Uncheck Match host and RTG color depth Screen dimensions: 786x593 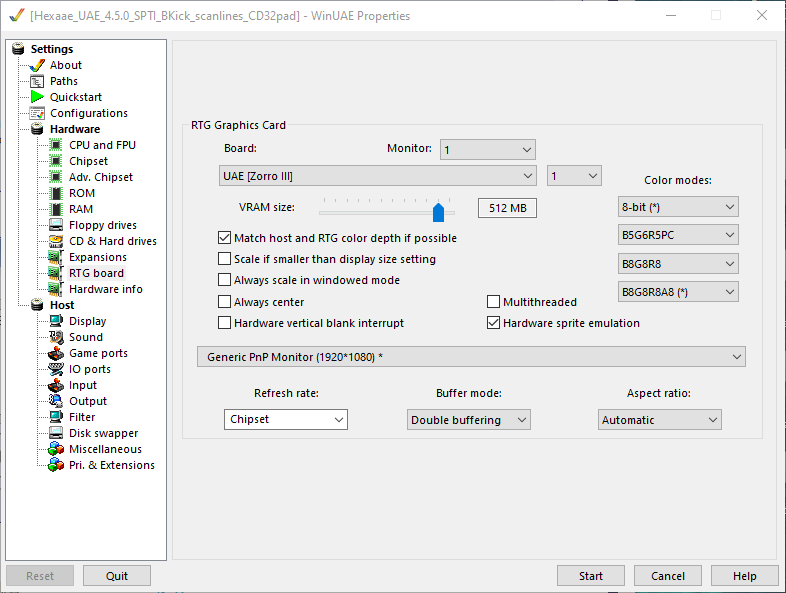coord(224,238)
